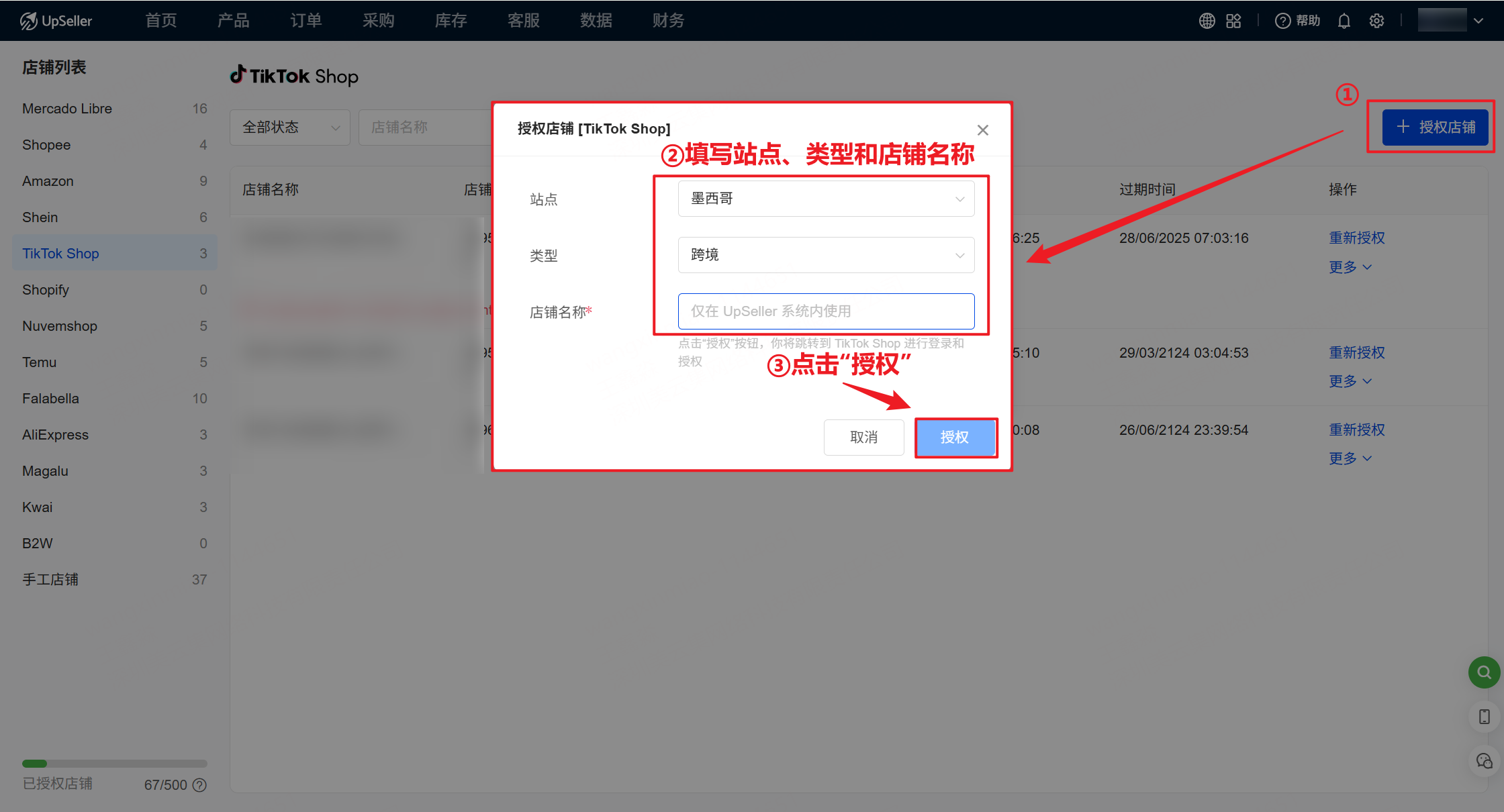Open the apps grid icon
The height and width of the screenshot is (812, 1504).
coord(1233,21)
